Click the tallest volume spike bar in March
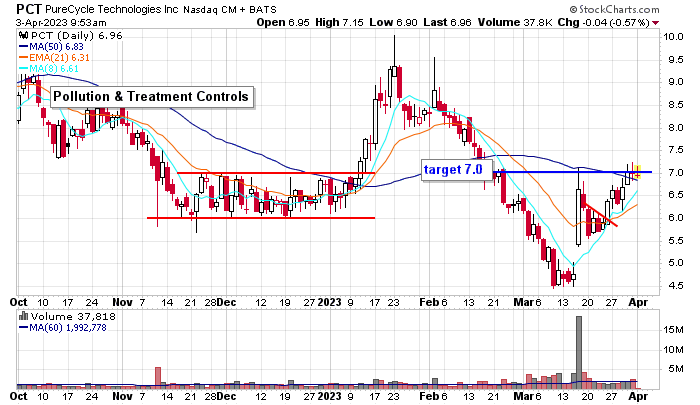 [579, 352]
